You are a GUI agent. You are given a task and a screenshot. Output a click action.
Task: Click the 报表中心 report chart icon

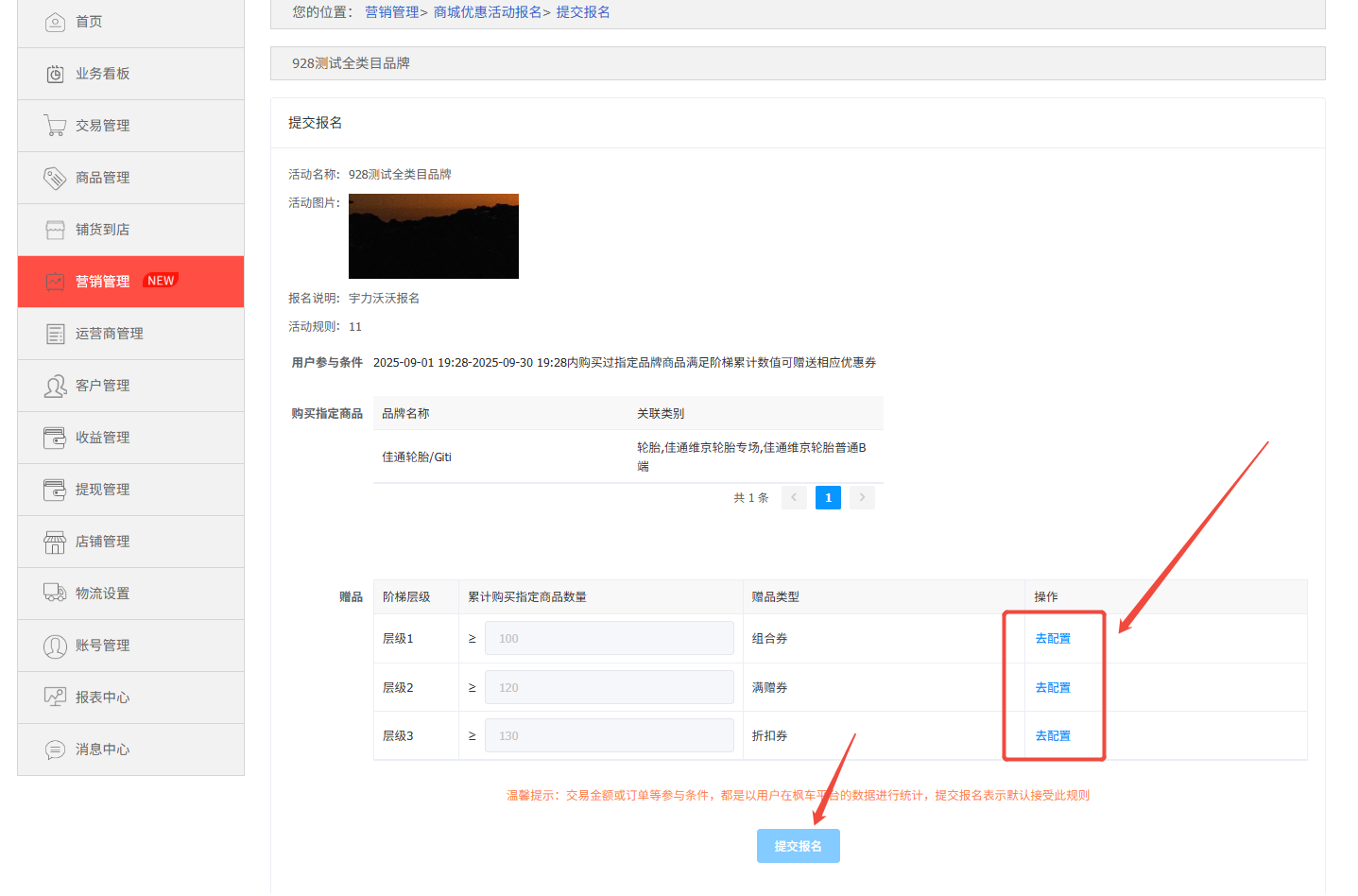click(x=55, y=697)
